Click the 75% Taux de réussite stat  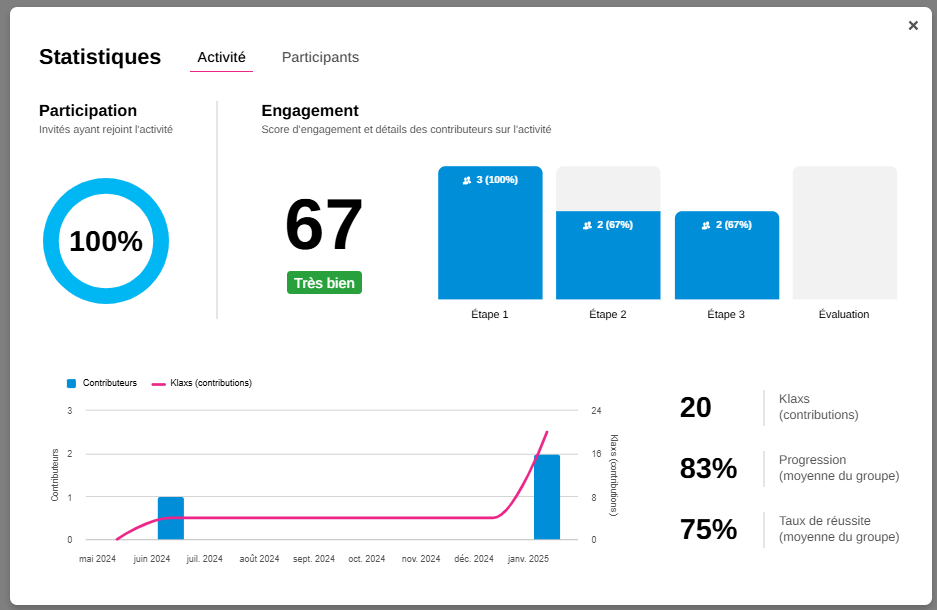[708, 529]
